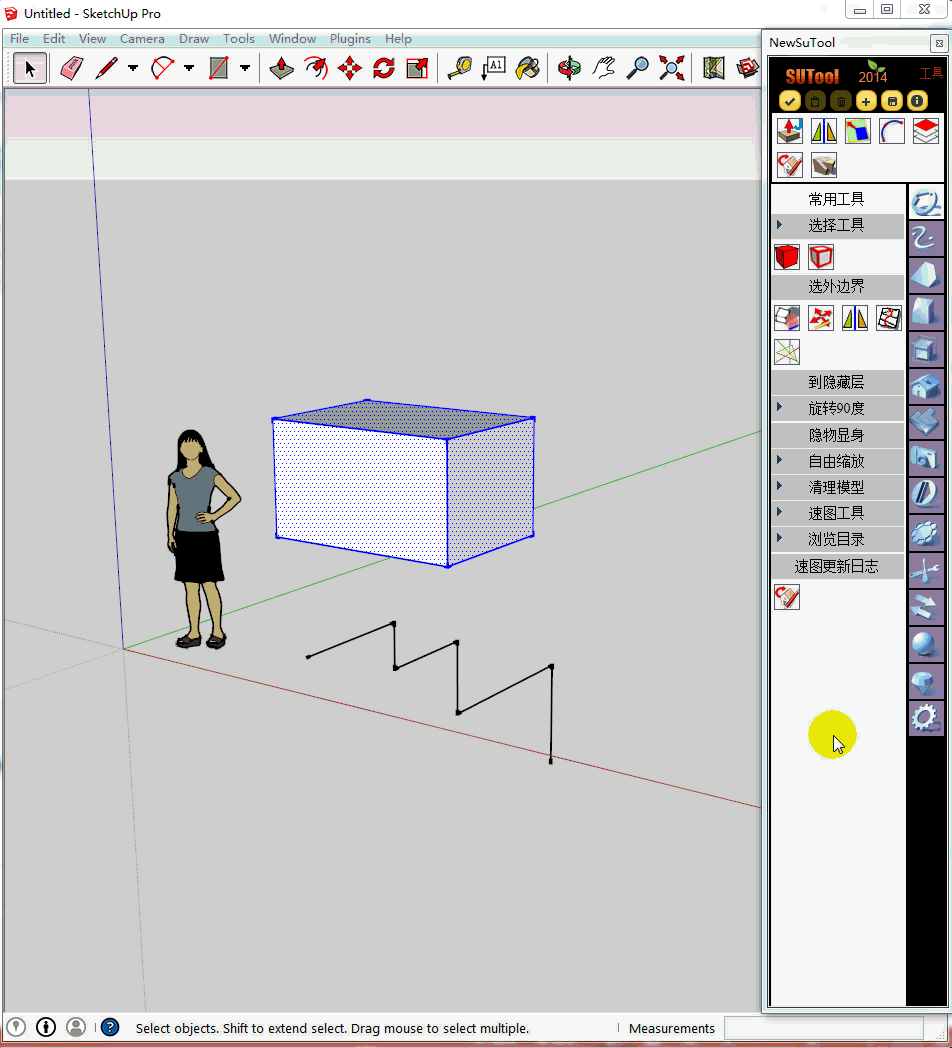Choose the pencil Line tool
Viewport: 952px width, 1048px height.
106,68
